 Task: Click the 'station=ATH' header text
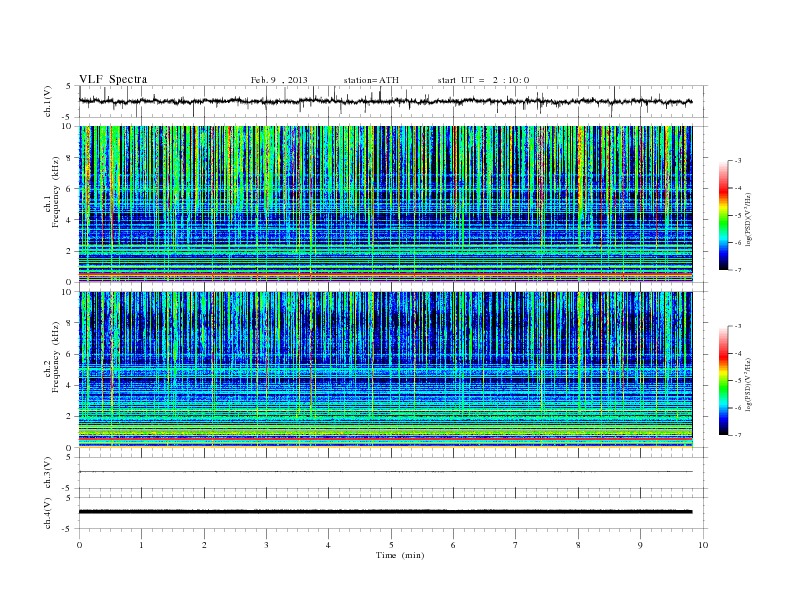tap(371, 80)
